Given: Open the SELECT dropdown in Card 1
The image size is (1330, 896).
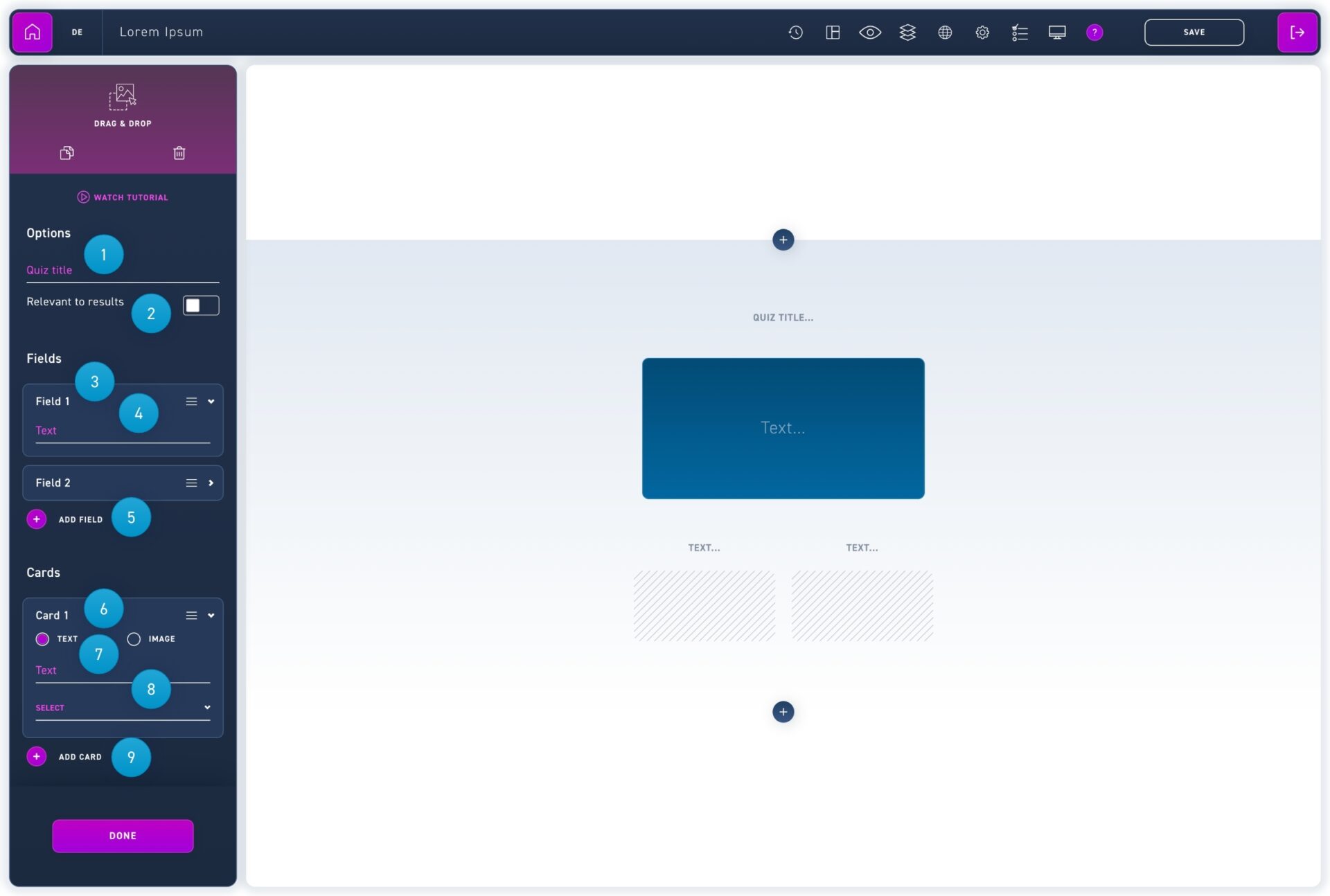Looking at the screenshot, I should point(123,708).
